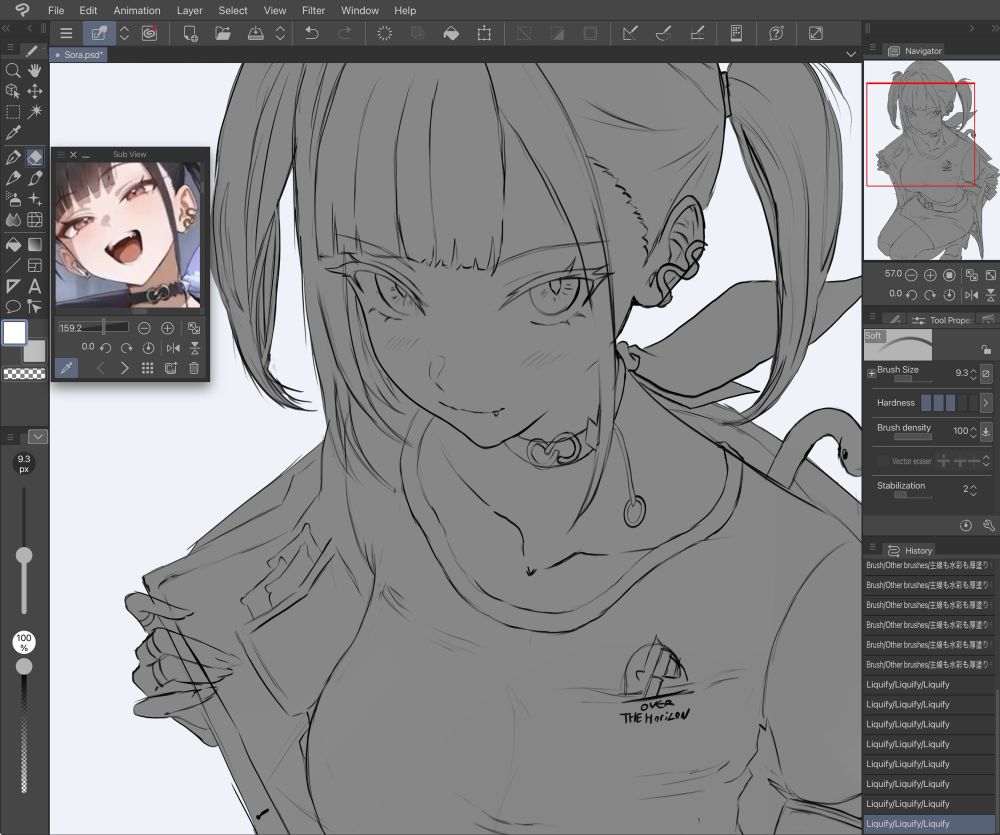Toggle fit-to-screen in the Navigator
Image resolution: width=1000 pixels, height=835 pixels.
tap(990, 275)
